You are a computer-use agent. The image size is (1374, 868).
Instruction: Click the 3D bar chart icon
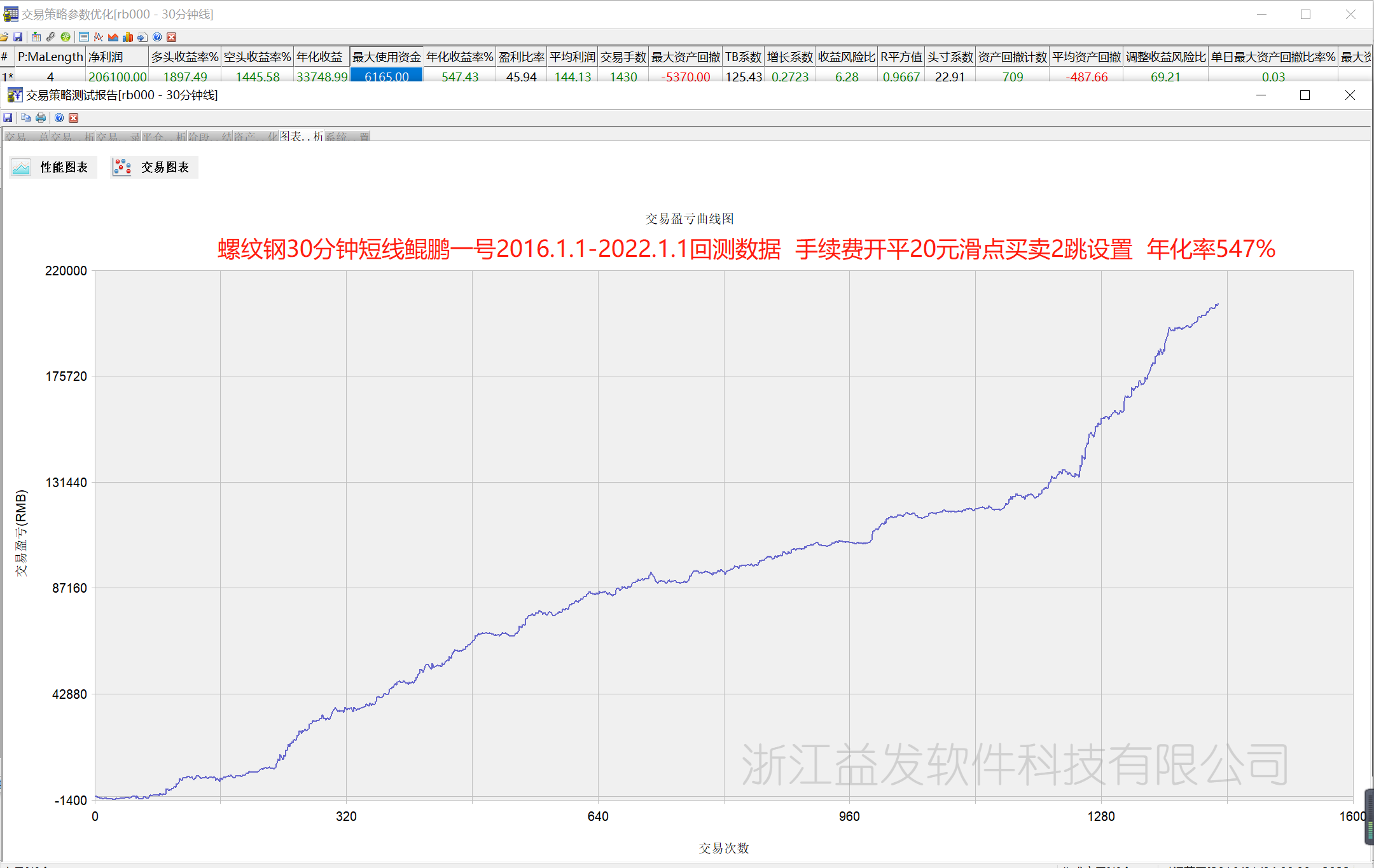click(128, 37)
